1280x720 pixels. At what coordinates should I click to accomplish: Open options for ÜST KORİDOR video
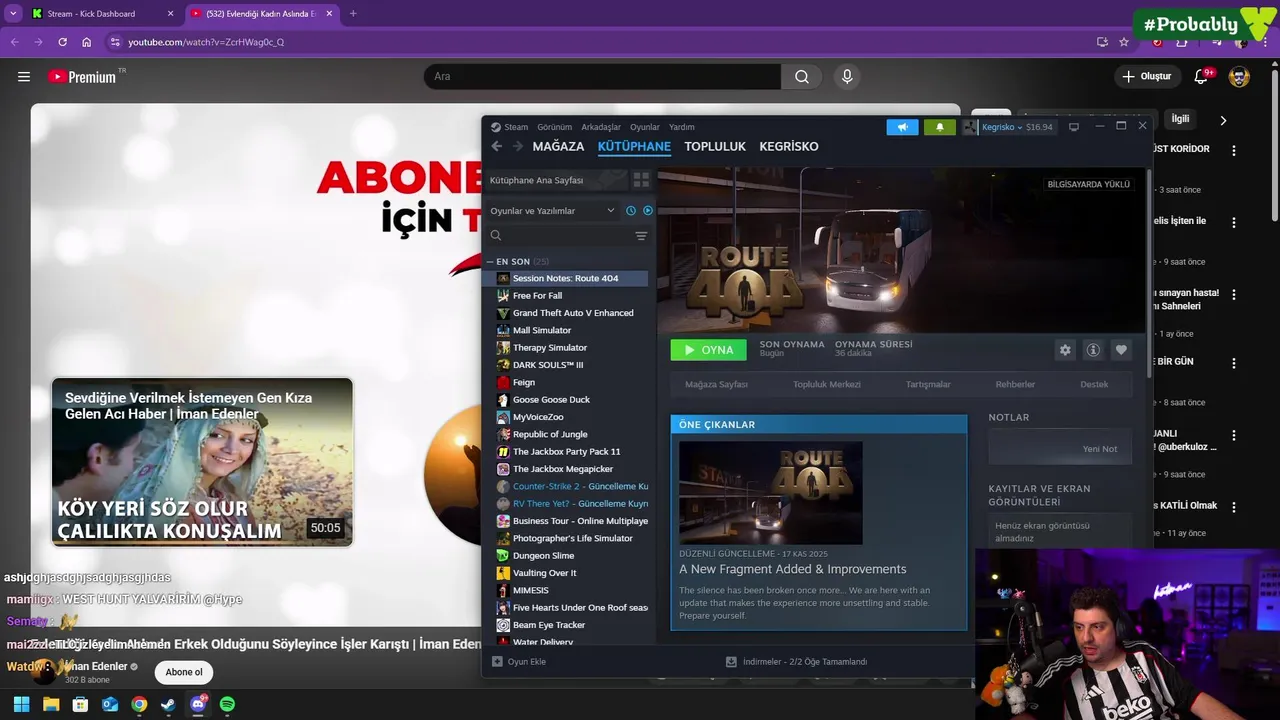(x=1234, y=150)
